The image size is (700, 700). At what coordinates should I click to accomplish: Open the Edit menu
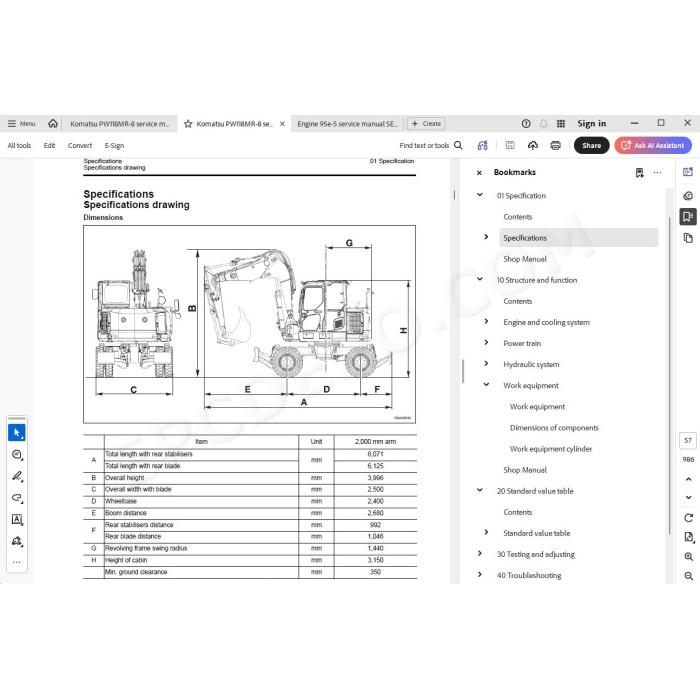[x=49, y=146]
